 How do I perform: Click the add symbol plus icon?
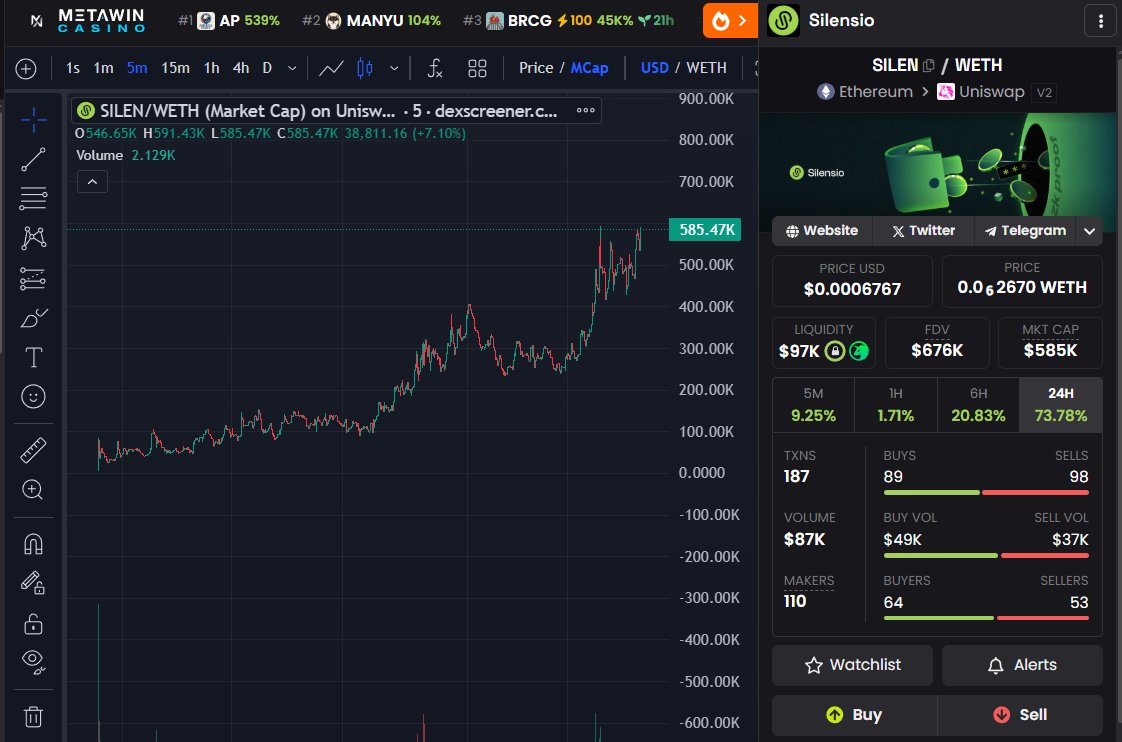pos(26,69)
